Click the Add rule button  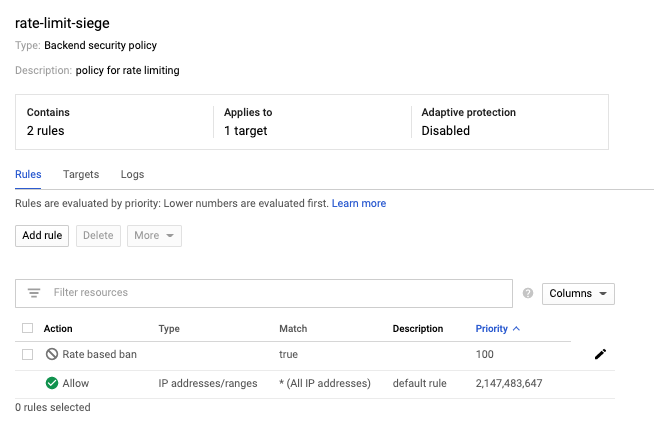(x=42, y=235)
